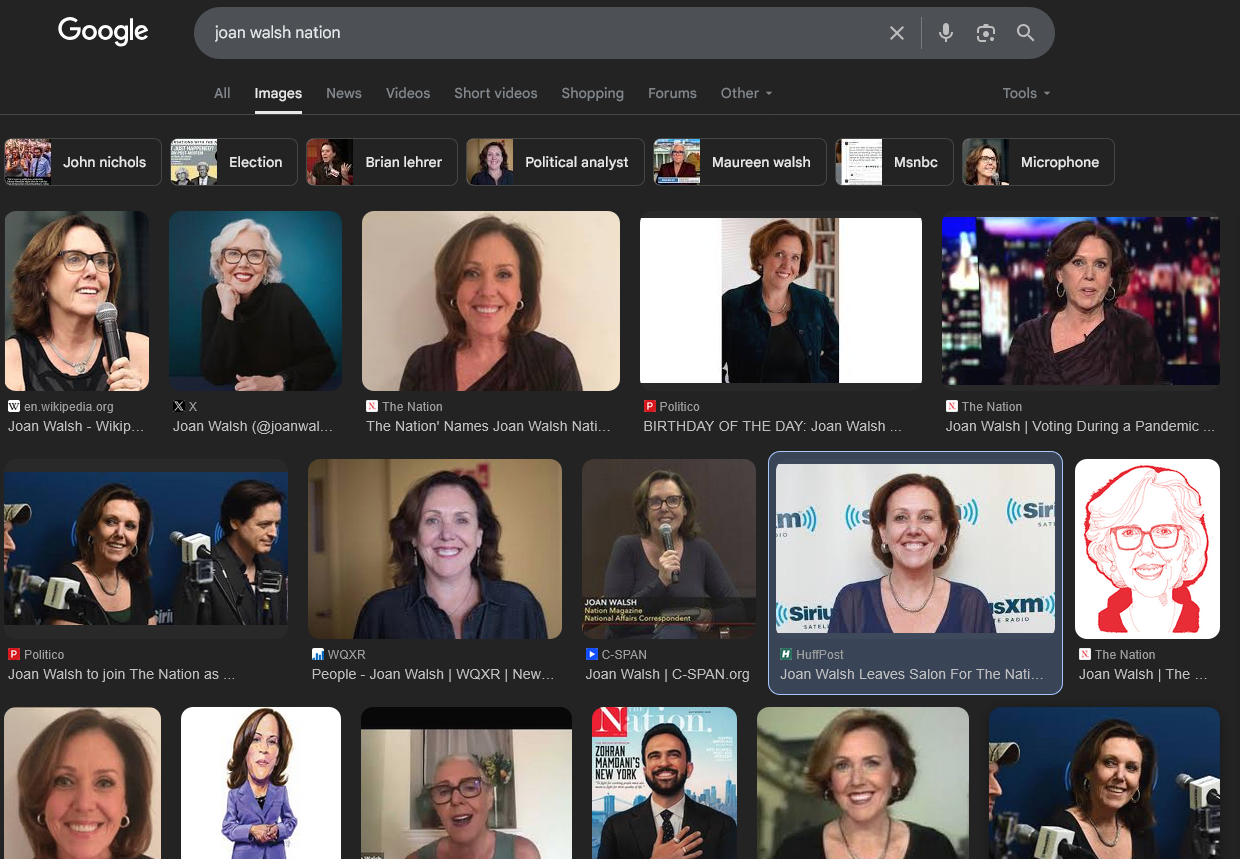
Task: Expand the Other dropdown menu
Action: click(747, 93)
